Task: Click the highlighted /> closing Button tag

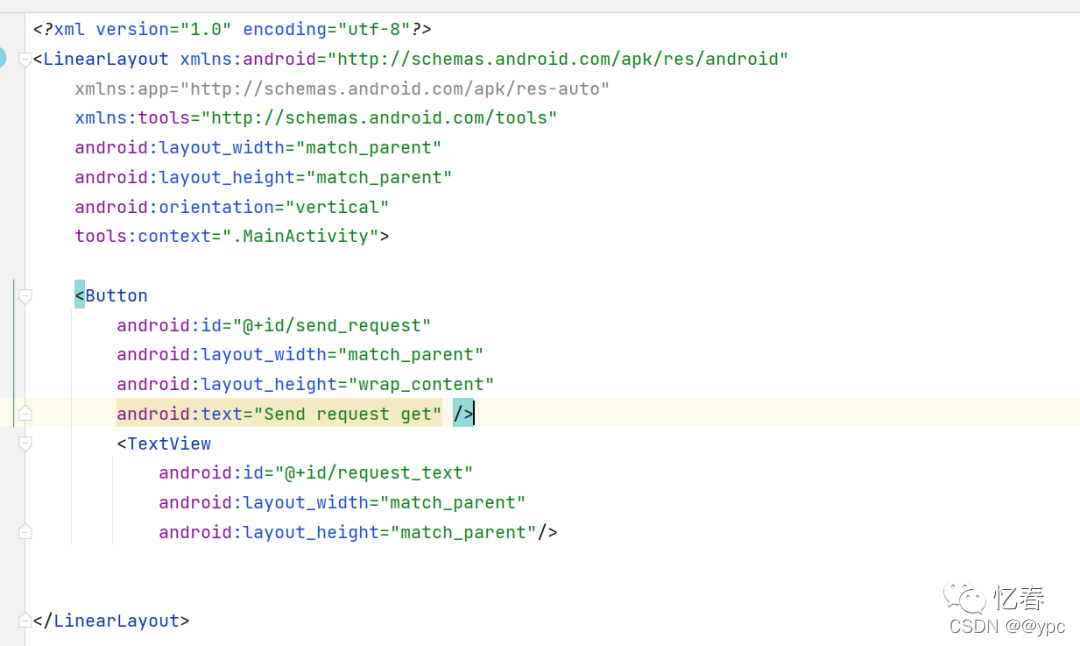Action: coord(463,413)
